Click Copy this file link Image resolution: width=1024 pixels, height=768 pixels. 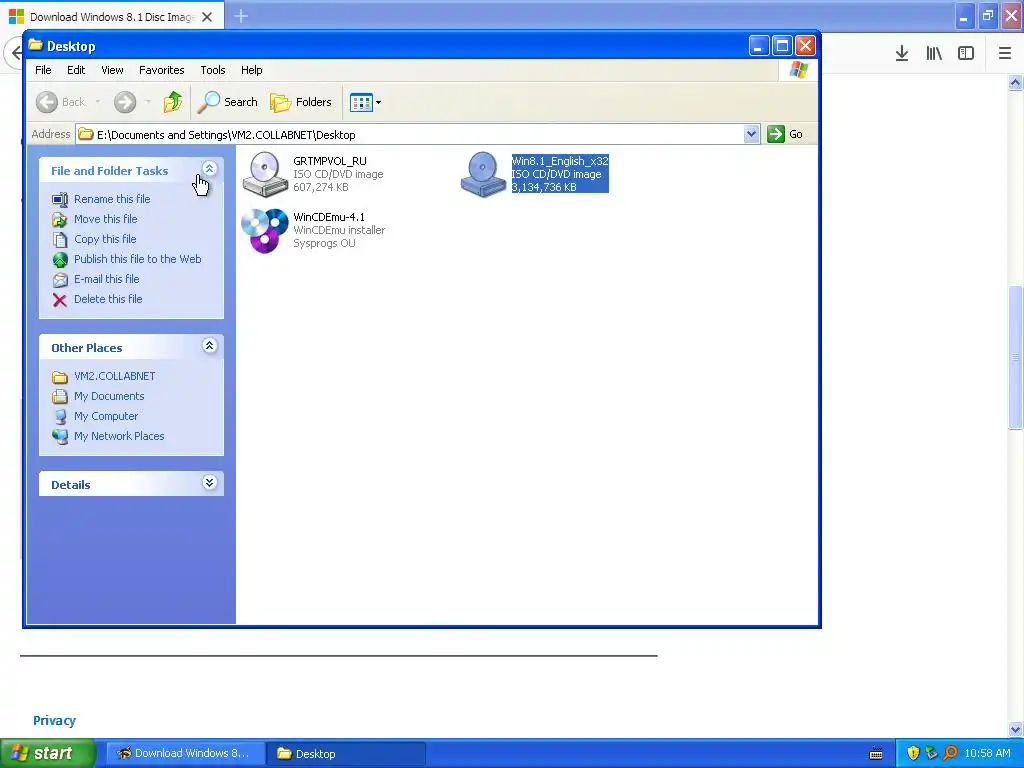pyautogui.click(x=105, y=239)
